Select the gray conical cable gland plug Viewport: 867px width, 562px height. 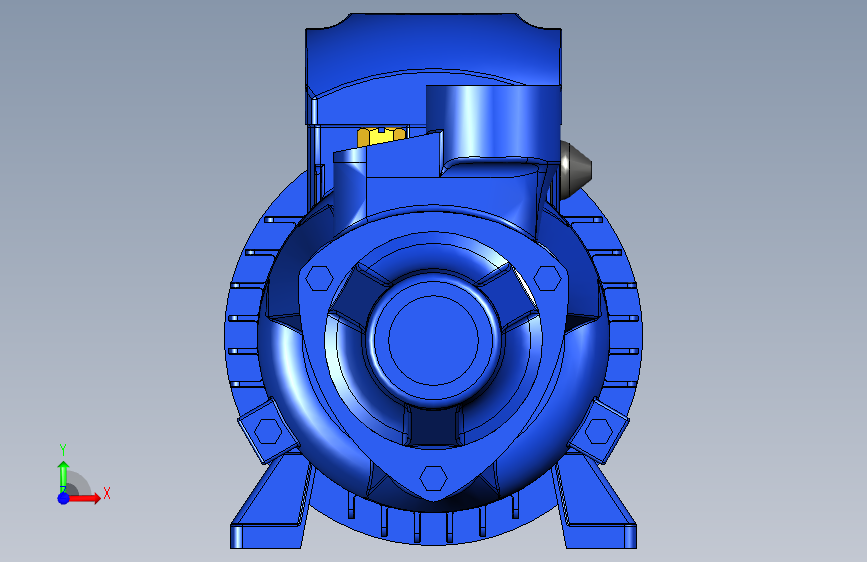click(x=576, y=168)
